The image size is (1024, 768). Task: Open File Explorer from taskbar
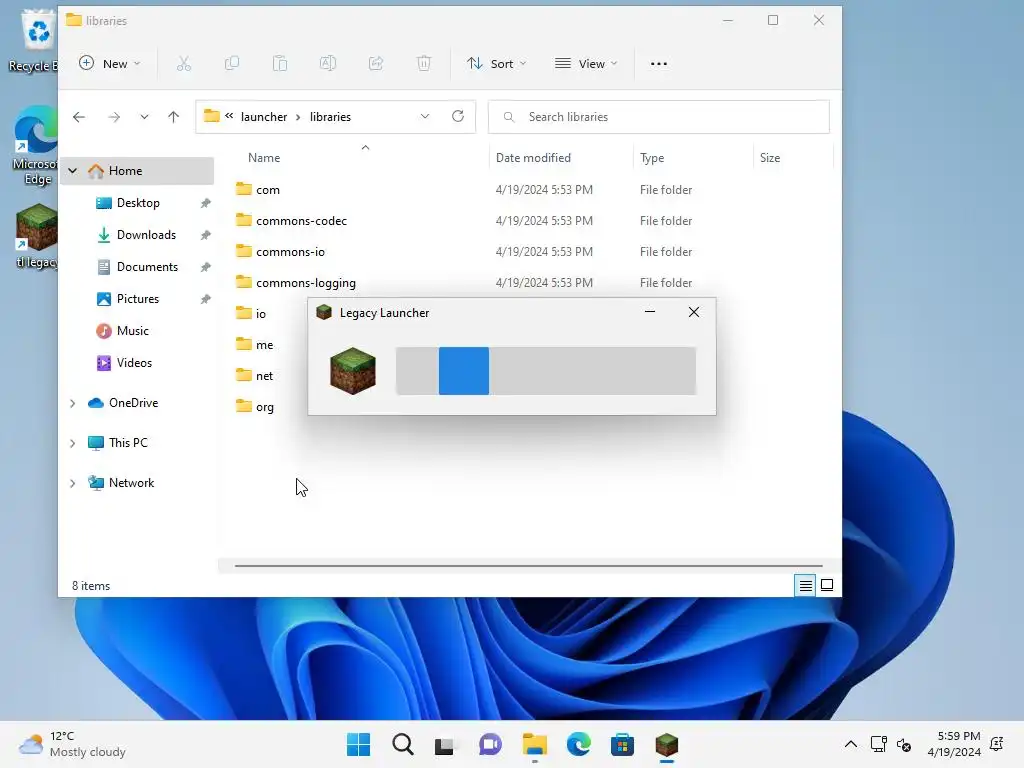[x=534, y=744]
